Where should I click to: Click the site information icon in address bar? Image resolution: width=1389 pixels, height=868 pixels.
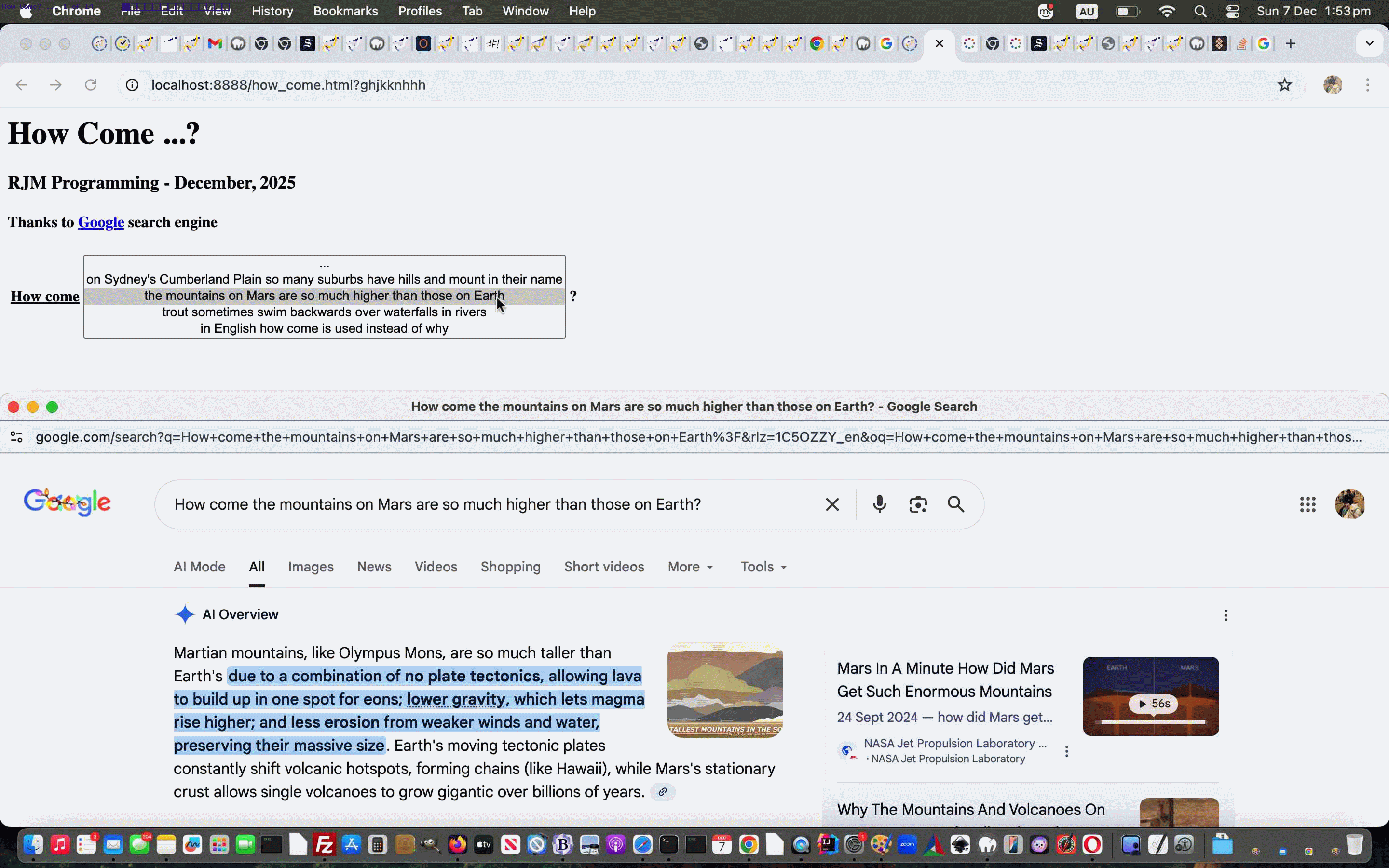point(132,85)
